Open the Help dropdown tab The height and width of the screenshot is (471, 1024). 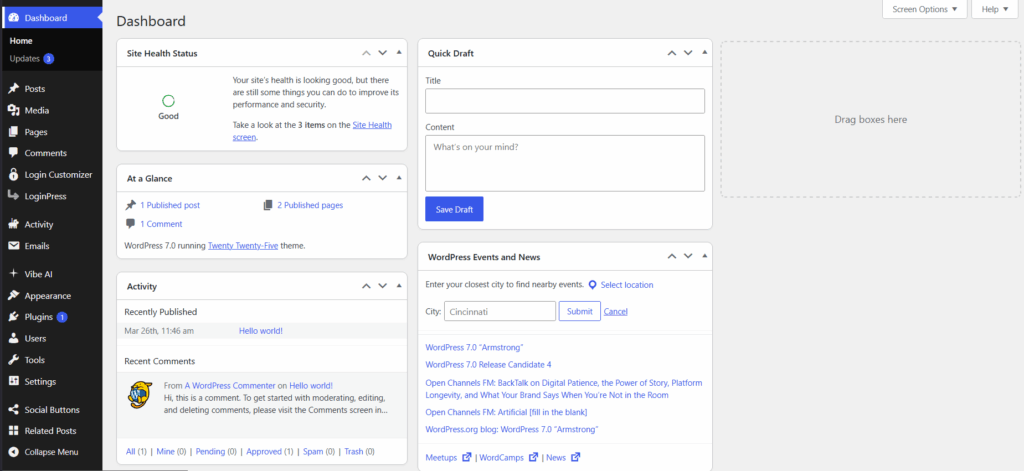tap(995, 9)
